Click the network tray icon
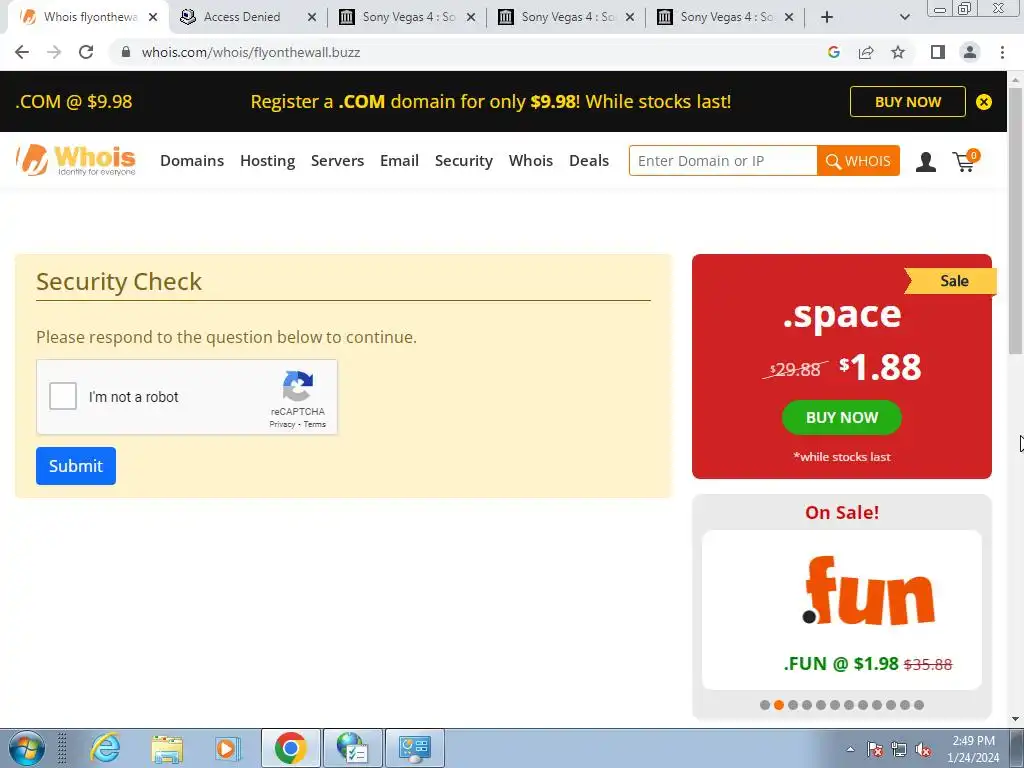Image resolution: width=1024 pixels, height=768 pixels. pyautogui.click(x=899, y=749)
